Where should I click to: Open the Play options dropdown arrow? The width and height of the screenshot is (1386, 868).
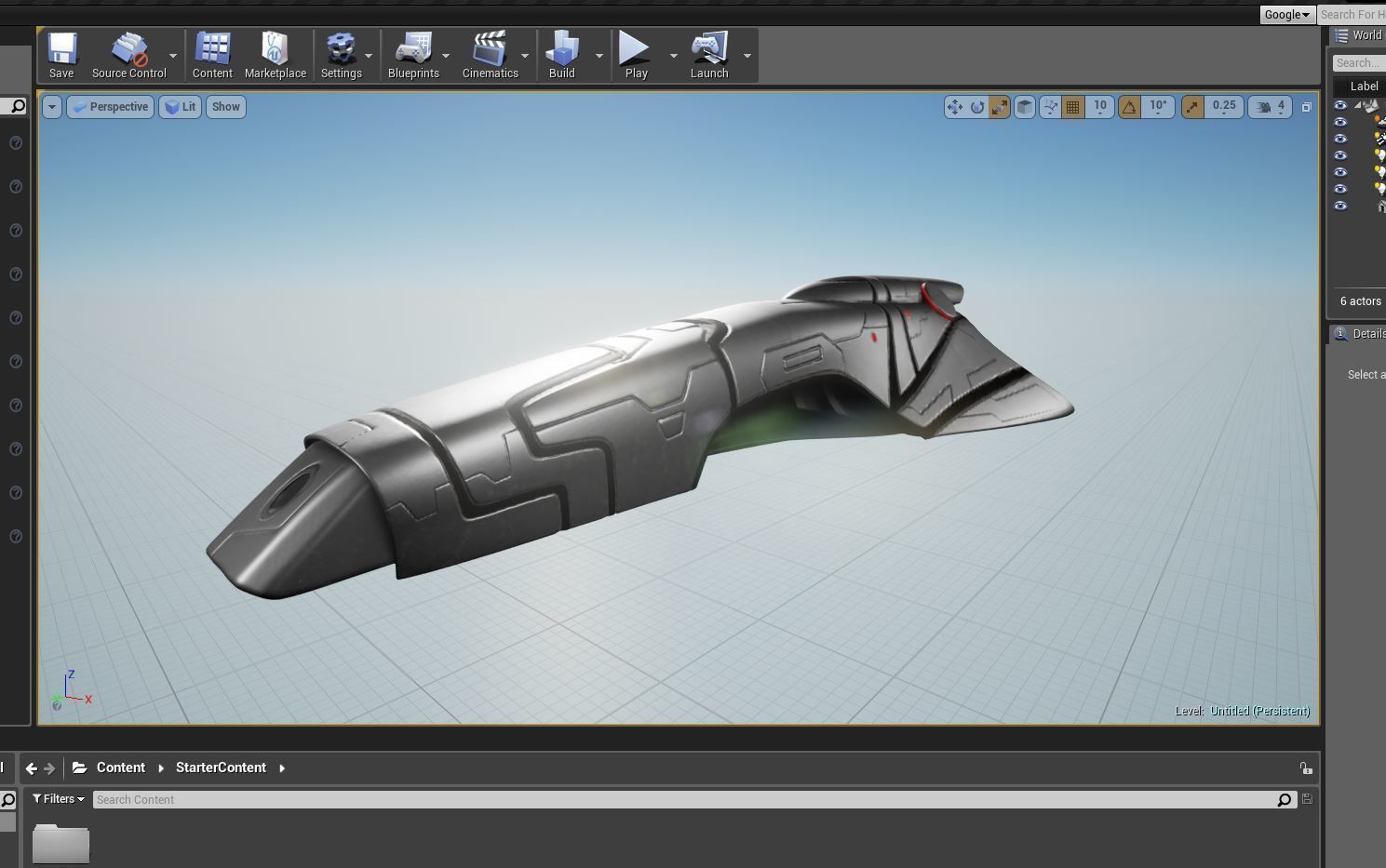(x=673, y=56)
